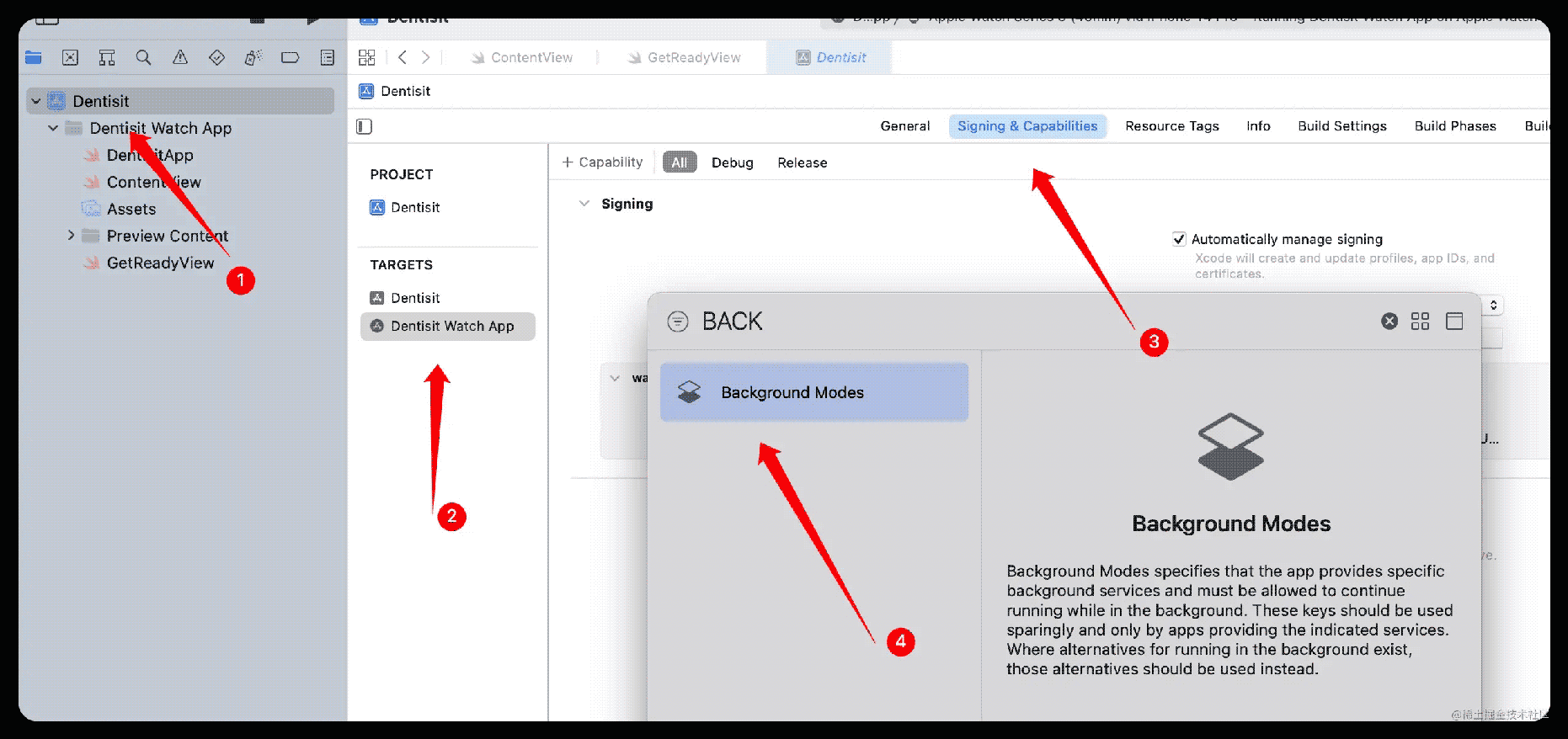Open the Report navigator icon
Screen dimensions: 1568x739
(328, 57)
